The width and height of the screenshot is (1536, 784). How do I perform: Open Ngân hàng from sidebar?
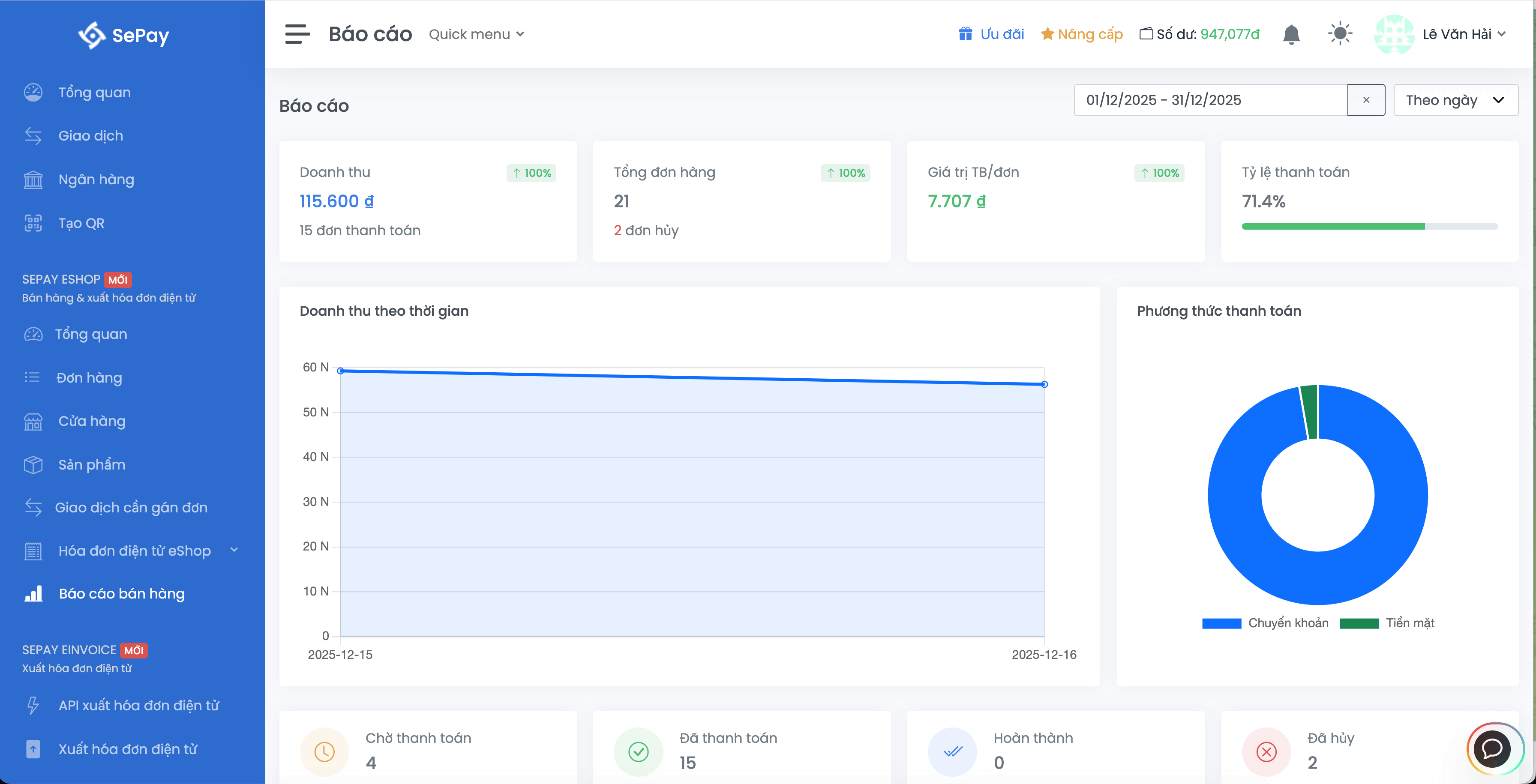(x=96, y=180)
